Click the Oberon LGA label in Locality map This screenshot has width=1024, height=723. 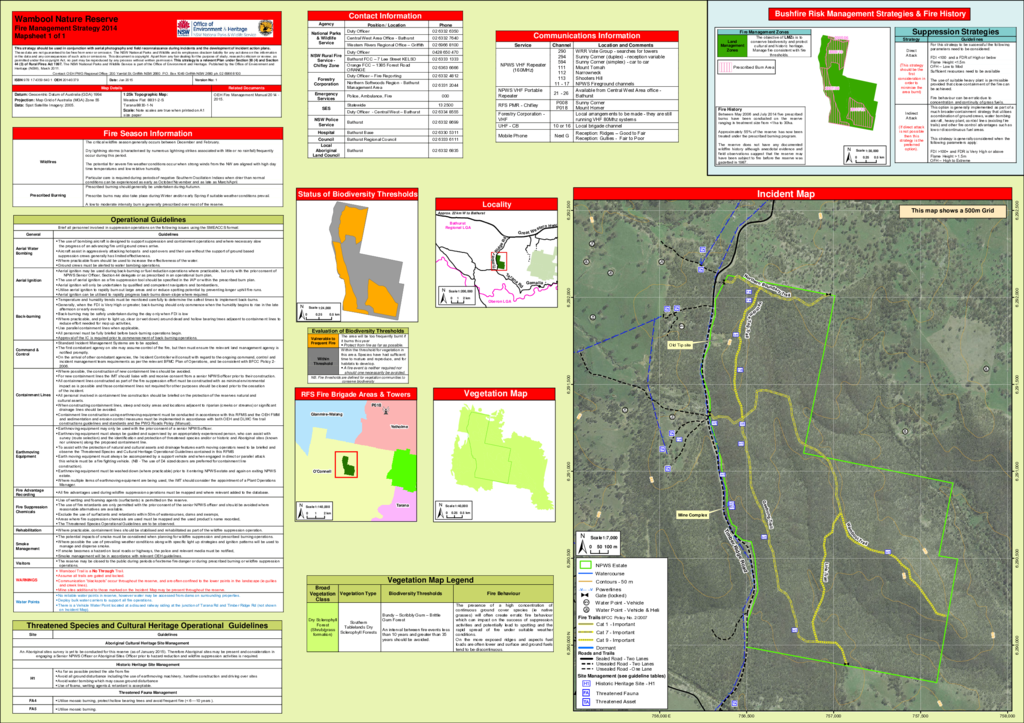pyautogui.click(x=499, y=301)
